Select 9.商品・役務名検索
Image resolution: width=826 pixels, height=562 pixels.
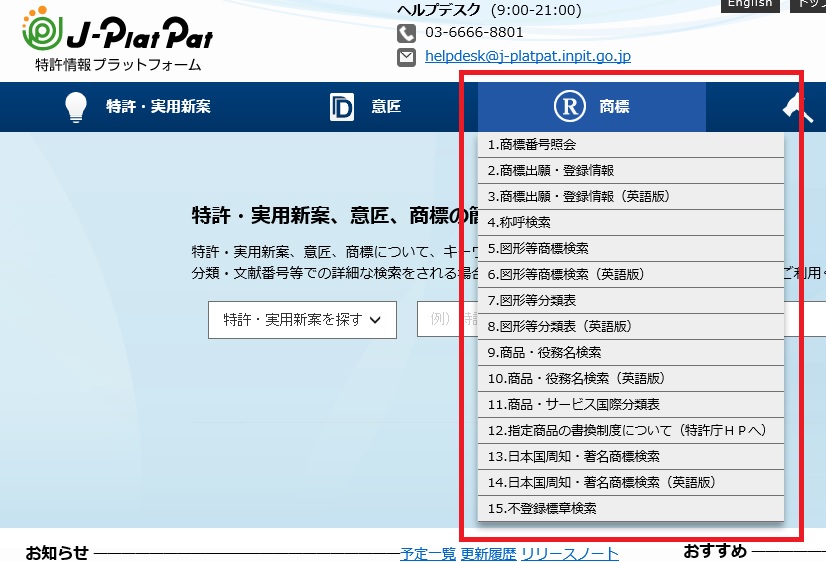pyautogui.click(x=631, y=352)
